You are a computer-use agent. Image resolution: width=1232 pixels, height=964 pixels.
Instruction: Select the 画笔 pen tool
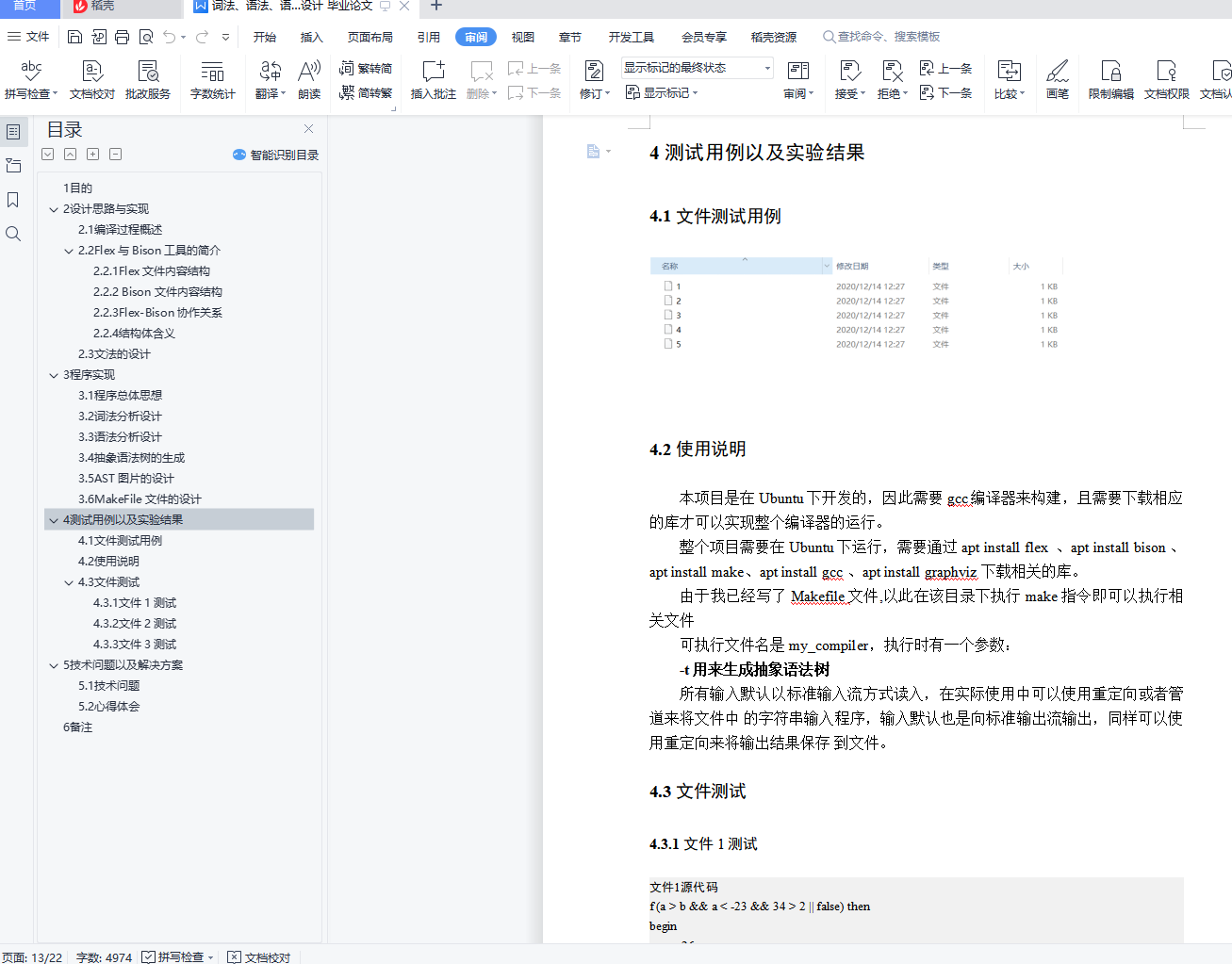tap(1058, 80)
